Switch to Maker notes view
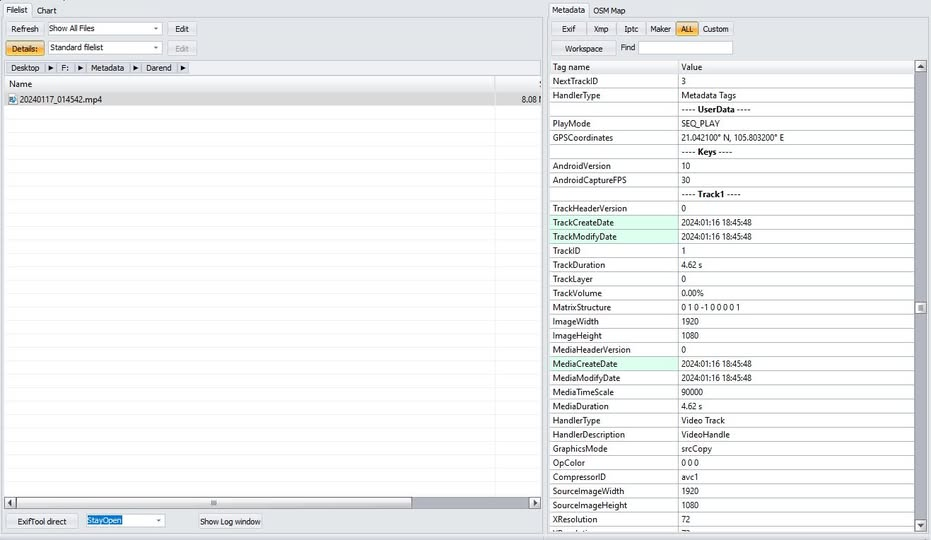Image resolution: width=931 pixels, height=540 pixels. [660, 29]
